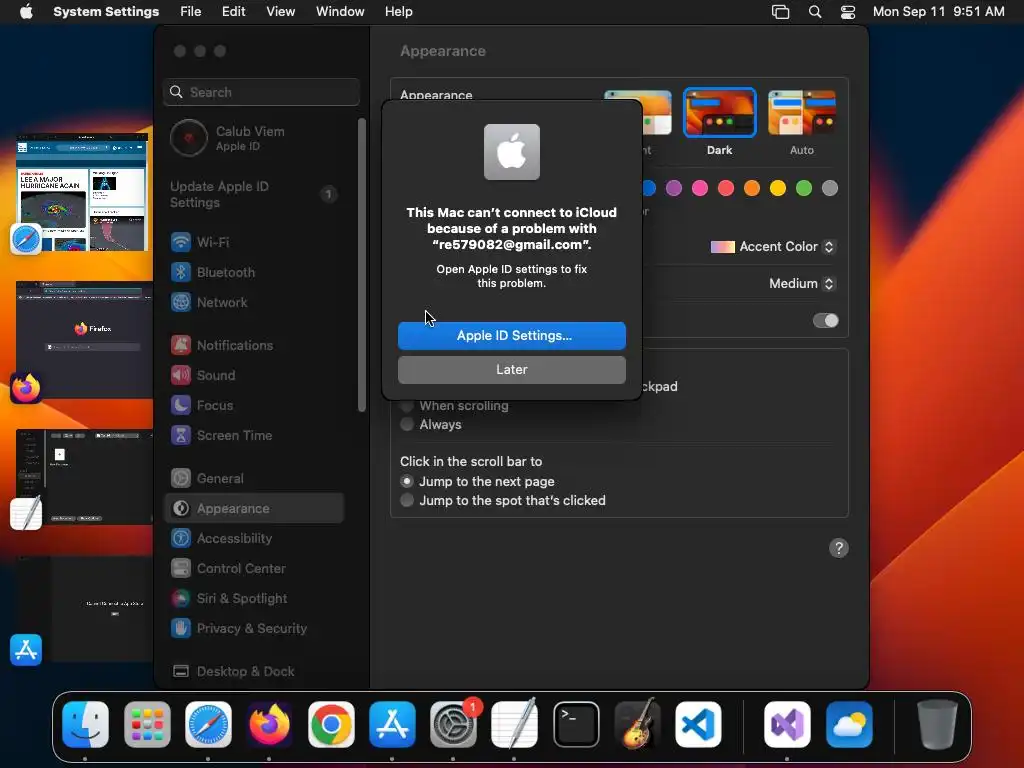Open Desktop & Dock settings
This screenshot has width=1024, height=768.
255,671
